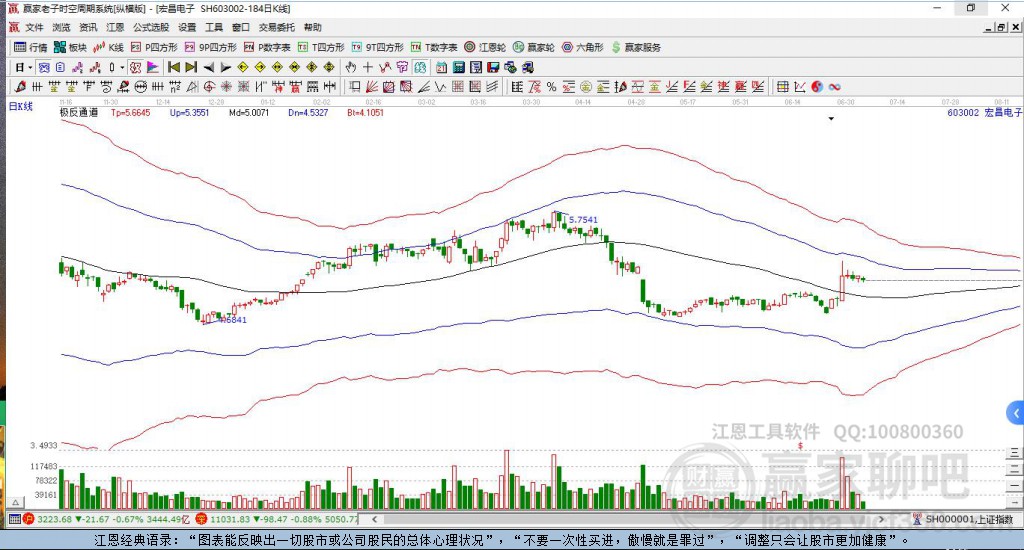Jump to last bar icon
Viewport: 1024px width, 550px height.
click(x=191, y=67)
